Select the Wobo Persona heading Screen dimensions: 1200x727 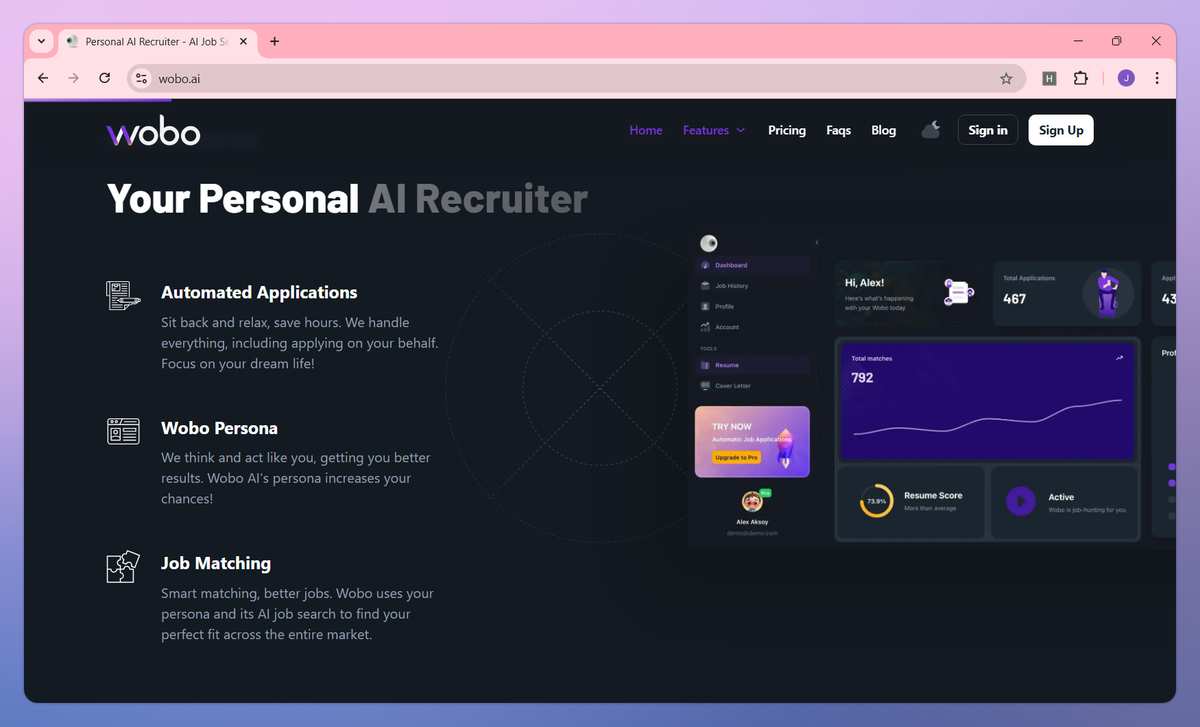pos(219,428)
